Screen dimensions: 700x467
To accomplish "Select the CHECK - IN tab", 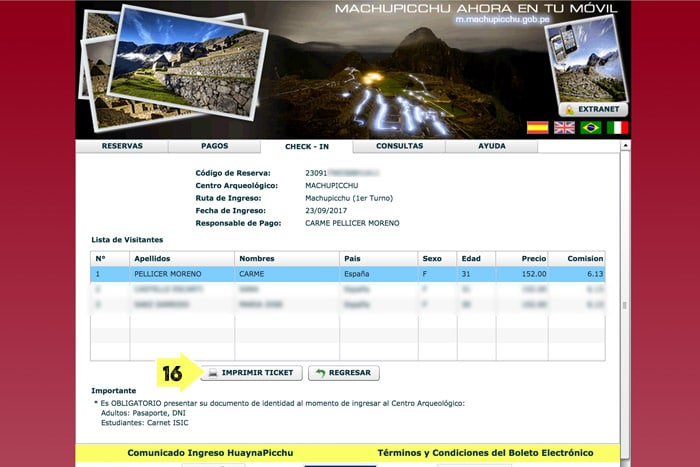I will point(307,146).
